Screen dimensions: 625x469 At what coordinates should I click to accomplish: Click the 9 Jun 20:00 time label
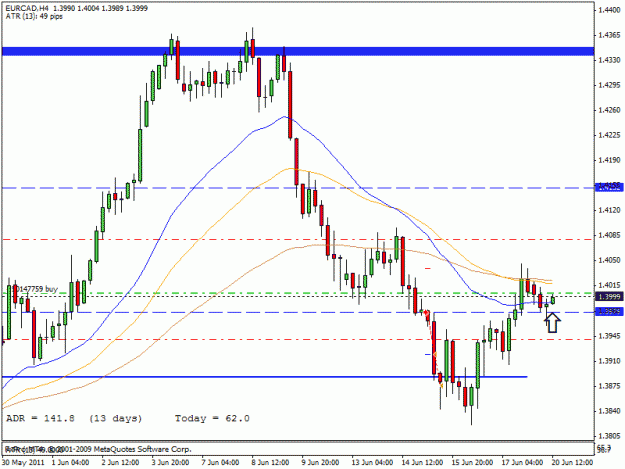pyautogui.click(x=320, y=463)
